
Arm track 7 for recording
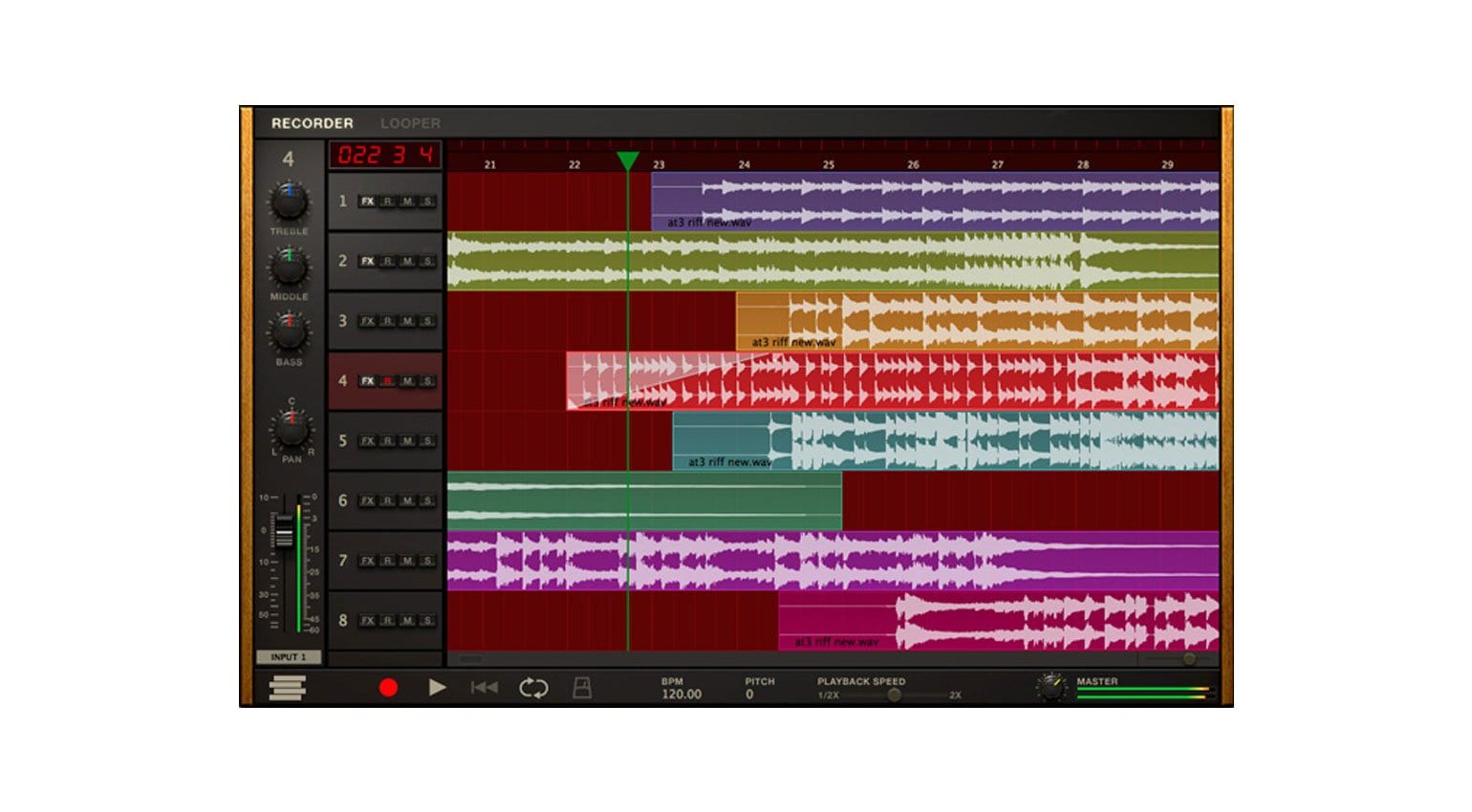point(387,561)
